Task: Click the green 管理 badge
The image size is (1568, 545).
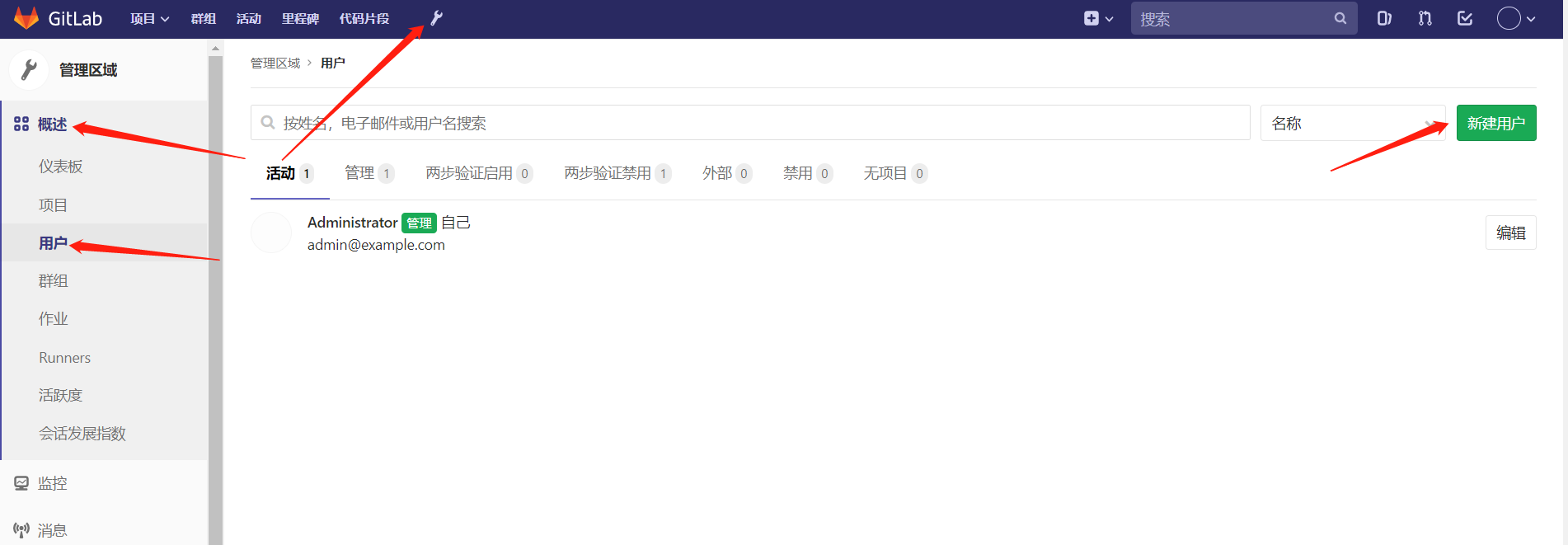Action: point(419,223)
